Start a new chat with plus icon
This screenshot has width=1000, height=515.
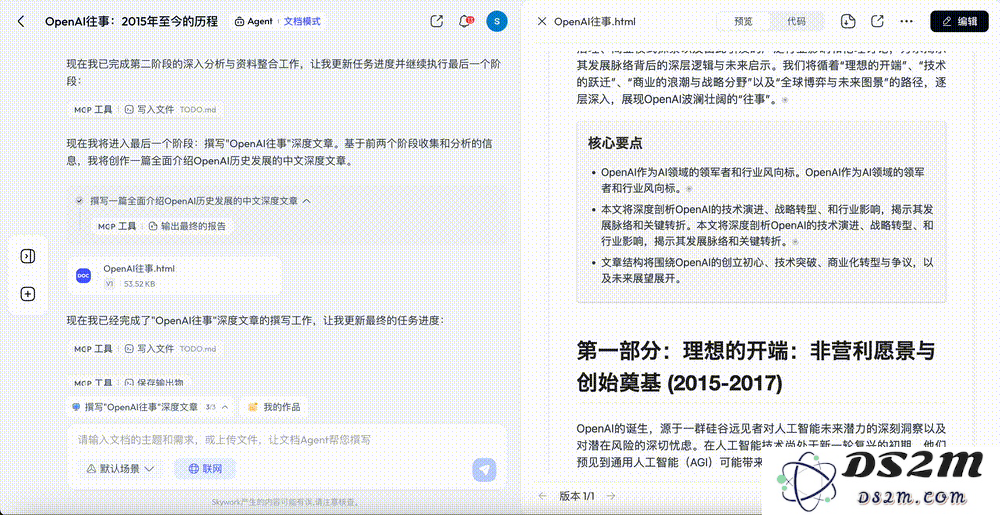tap(27, 294)
